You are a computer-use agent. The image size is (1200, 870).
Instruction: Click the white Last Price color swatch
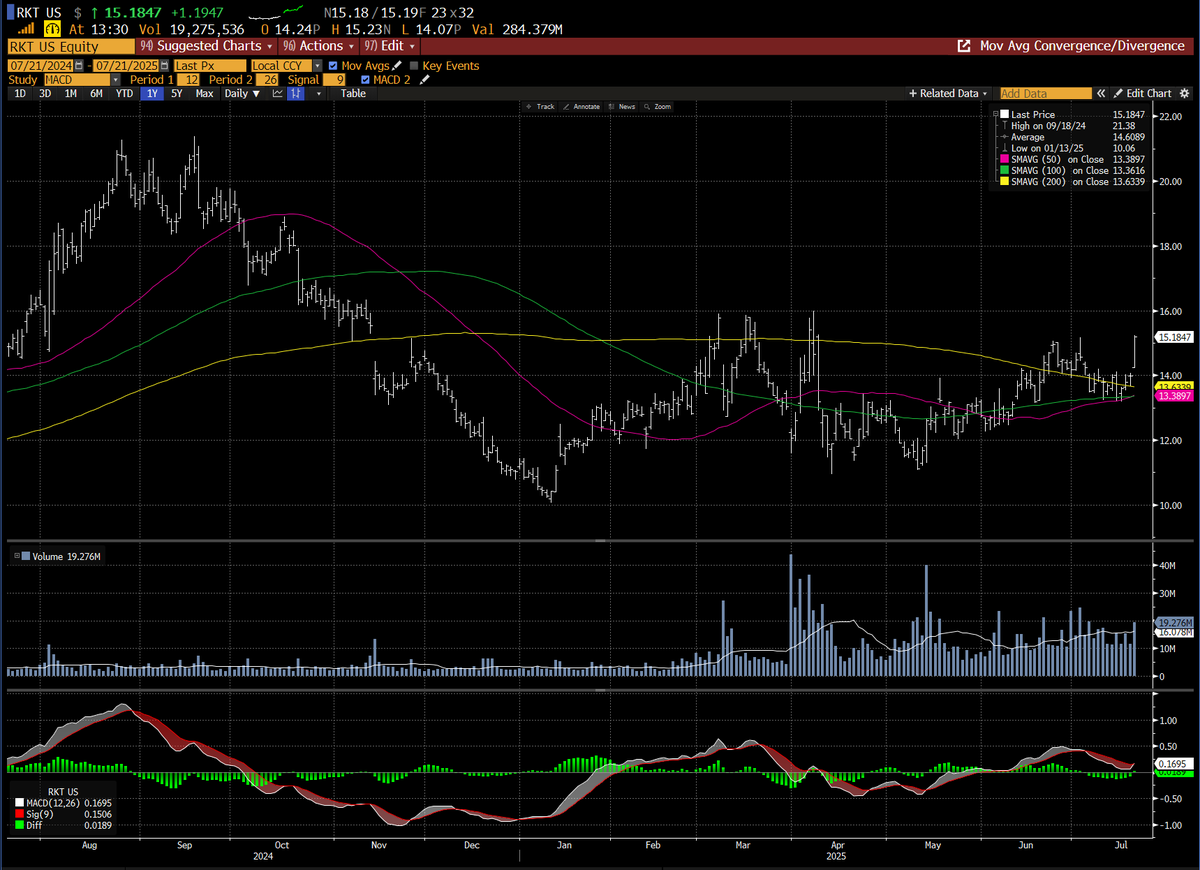pyautogui.click(x=1004, y=114)
